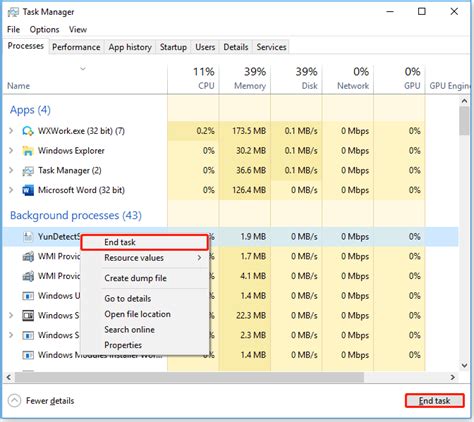Click the Microsoft Word process icon
The image size is (474, 422).
tap(28, 191)
